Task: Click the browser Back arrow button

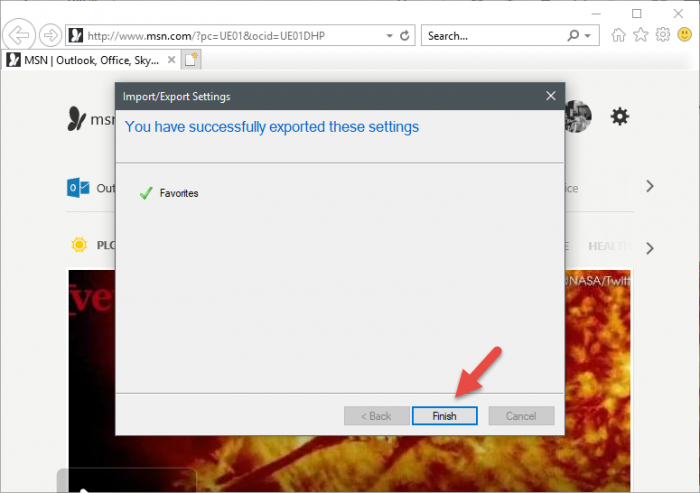Action: tap(19, 35)
